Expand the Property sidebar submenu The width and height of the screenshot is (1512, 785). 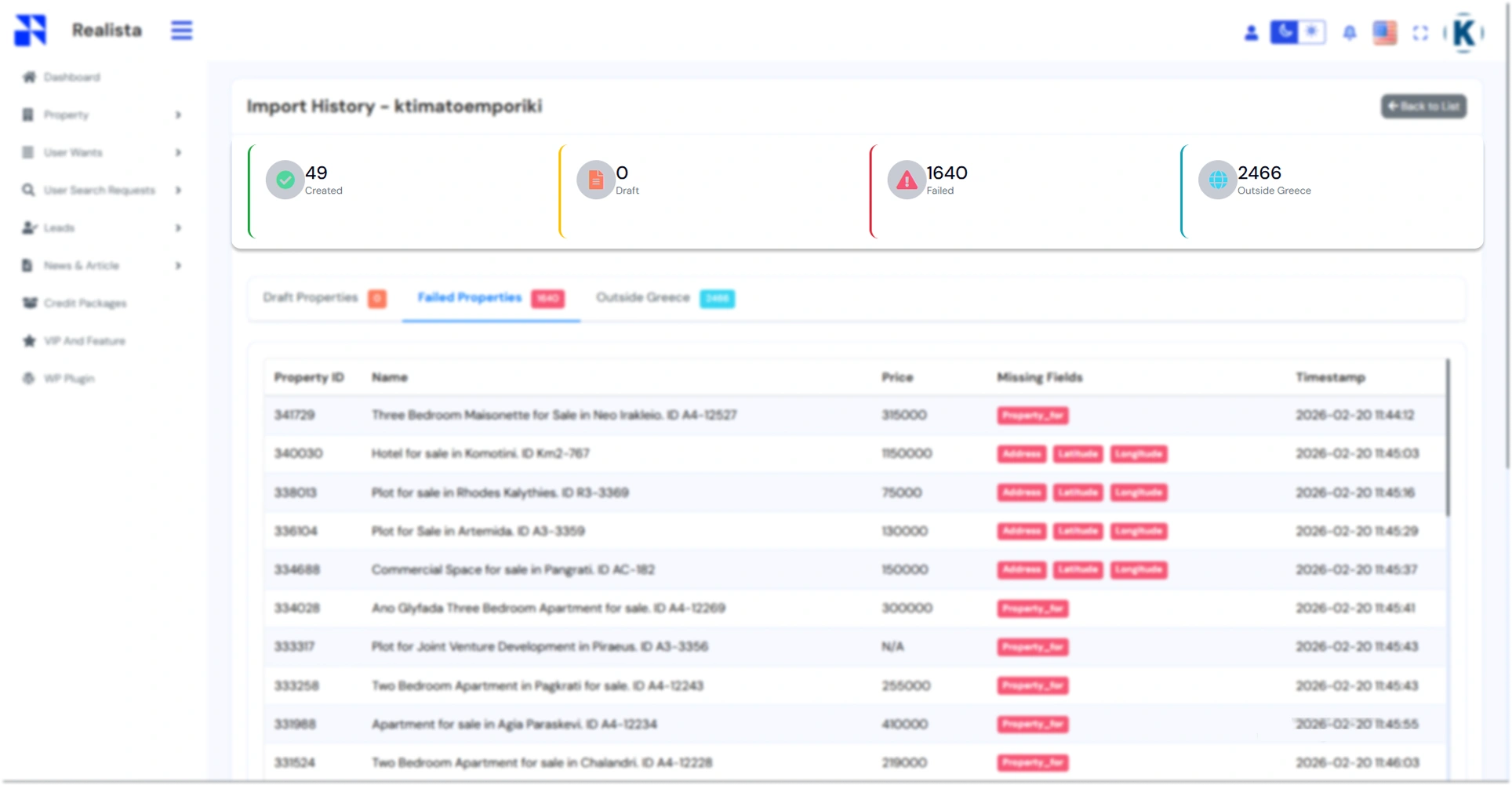pos(178,114)
